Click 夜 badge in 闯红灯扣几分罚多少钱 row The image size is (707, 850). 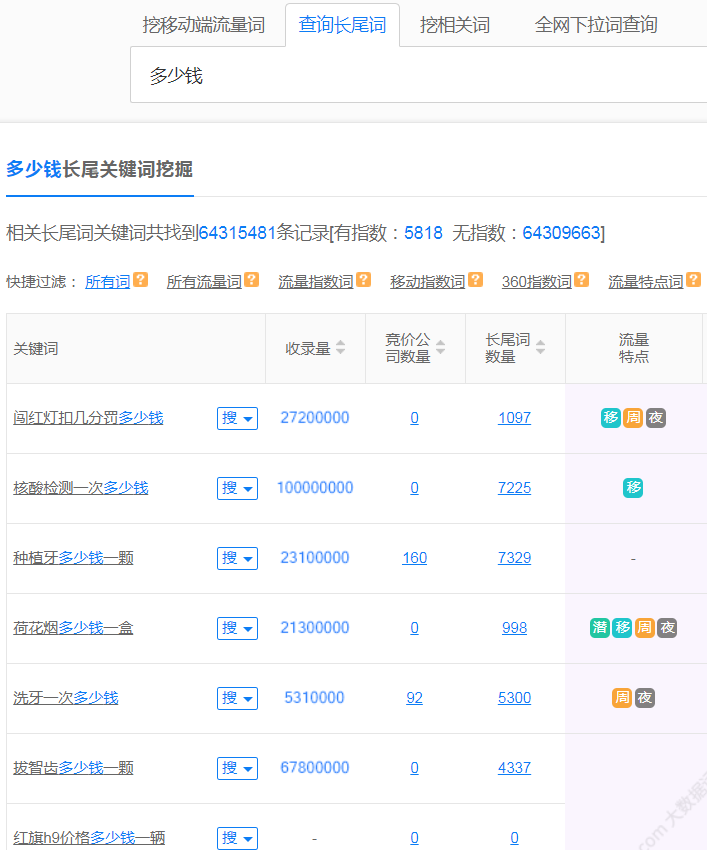(655, 418)
